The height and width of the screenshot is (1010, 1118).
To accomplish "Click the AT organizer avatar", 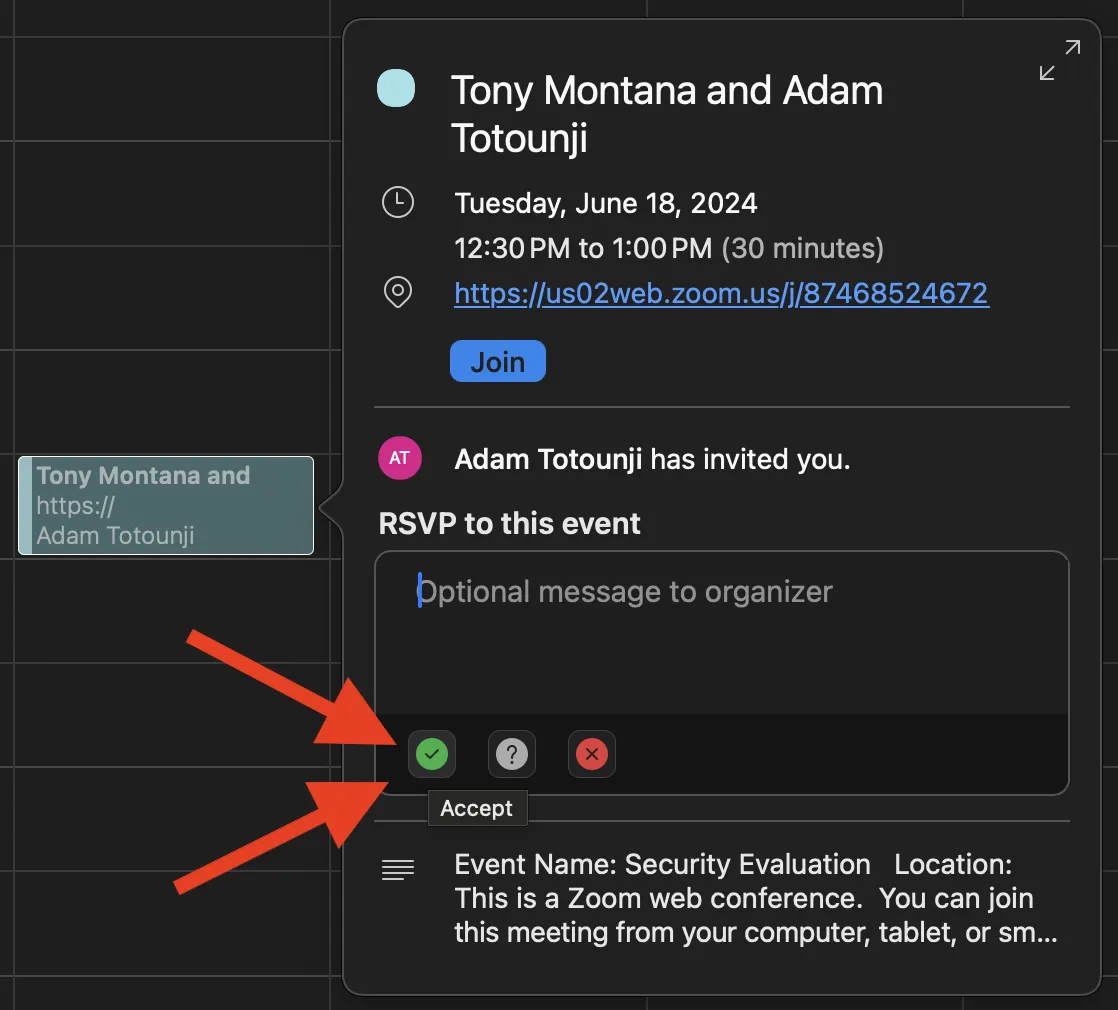I will tap(399, 458).
